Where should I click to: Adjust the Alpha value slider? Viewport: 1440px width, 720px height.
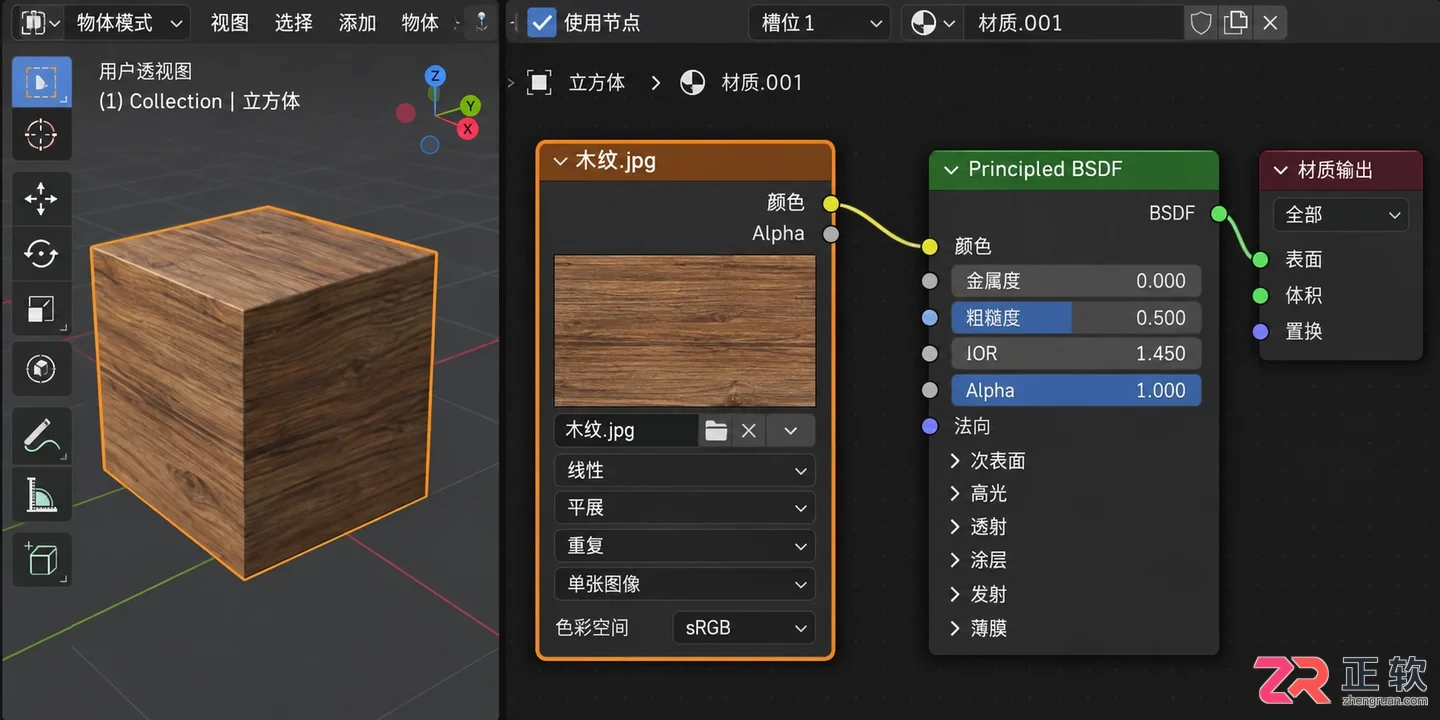[1076, 391]
